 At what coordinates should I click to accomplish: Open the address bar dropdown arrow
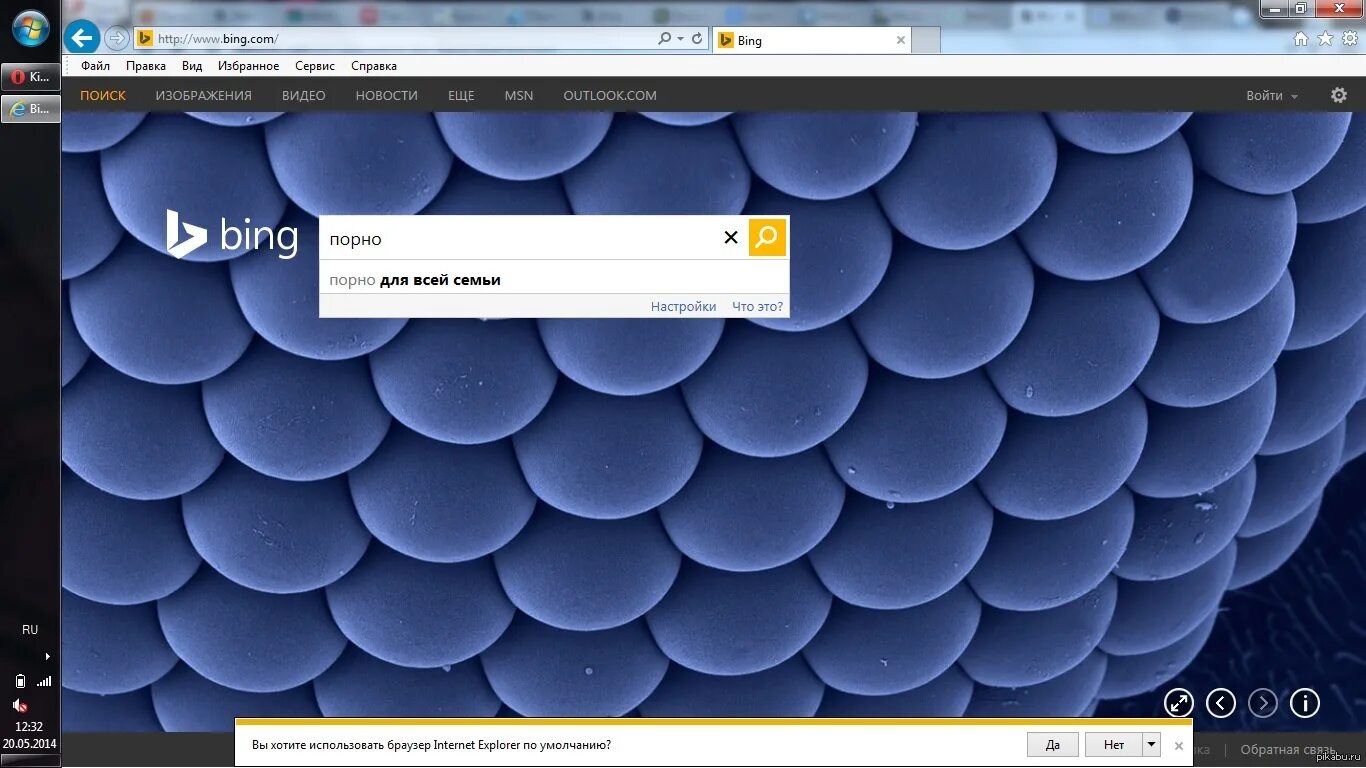680,39
